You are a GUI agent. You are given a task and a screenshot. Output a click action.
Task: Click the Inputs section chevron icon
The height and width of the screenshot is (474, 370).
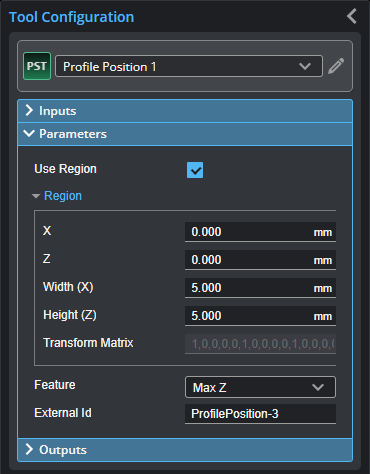[x=29, y=110]
